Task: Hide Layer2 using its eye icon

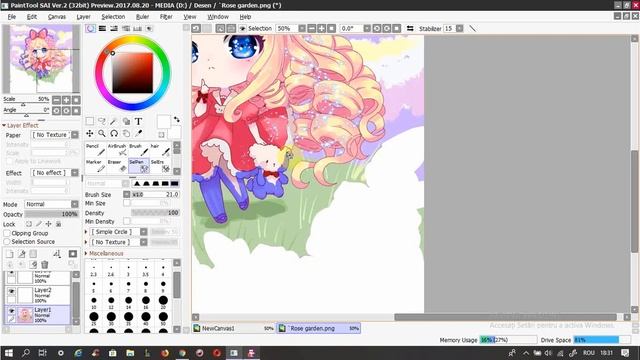Action: point(11,291)
